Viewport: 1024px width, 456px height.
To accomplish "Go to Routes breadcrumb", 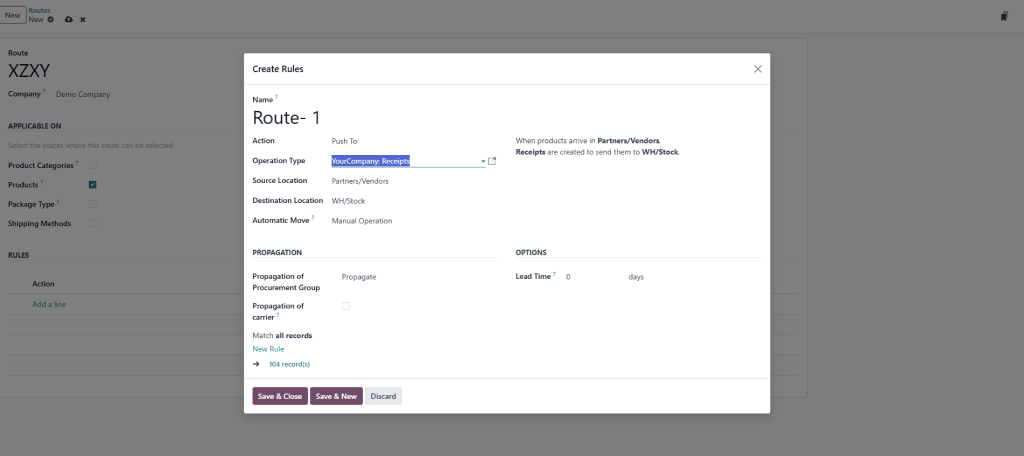I will tap(40, 10).
